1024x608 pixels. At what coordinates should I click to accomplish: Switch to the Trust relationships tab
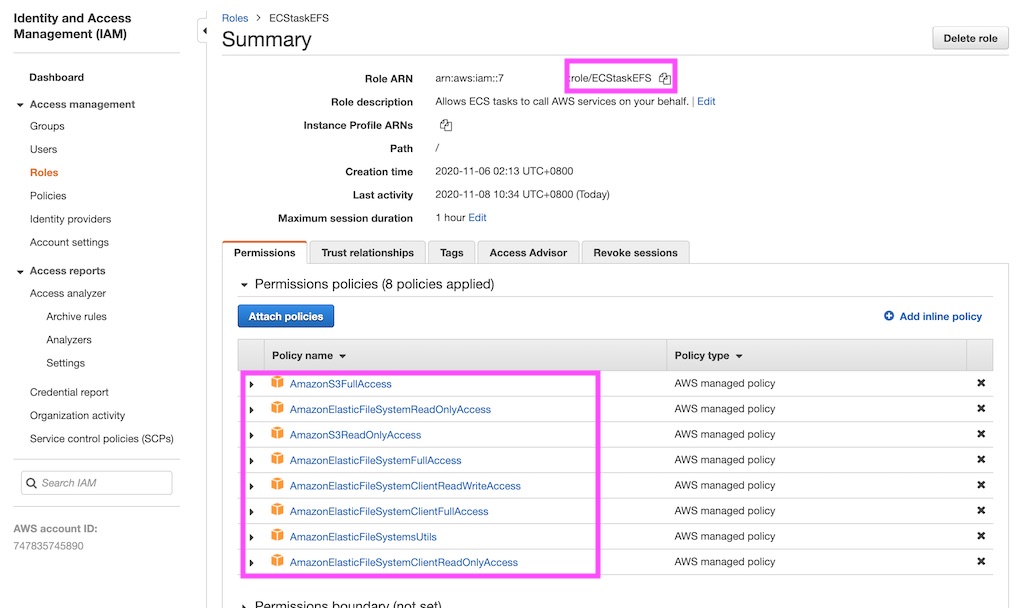pos(368,253)
